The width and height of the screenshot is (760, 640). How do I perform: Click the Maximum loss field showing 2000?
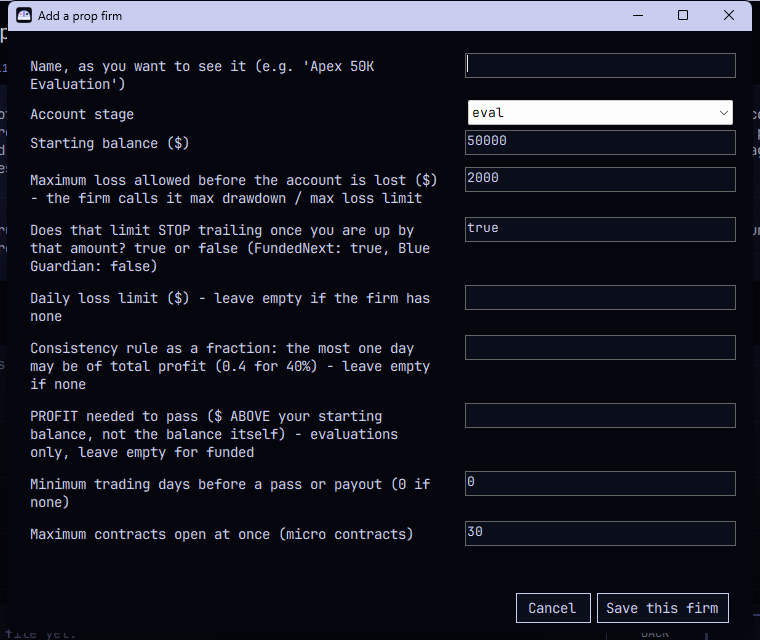pos(600,179)
